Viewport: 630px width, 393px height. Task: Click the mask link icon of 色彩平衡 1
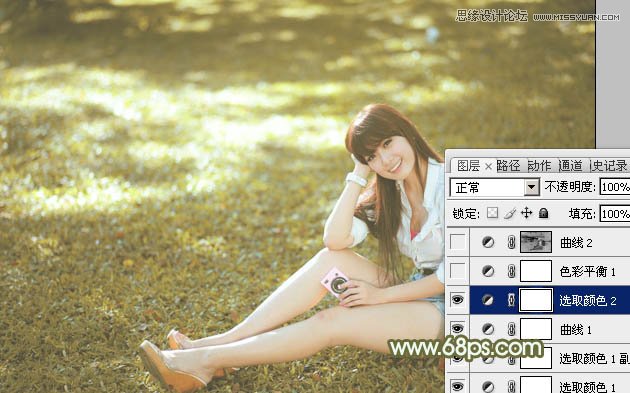[511, 272]
